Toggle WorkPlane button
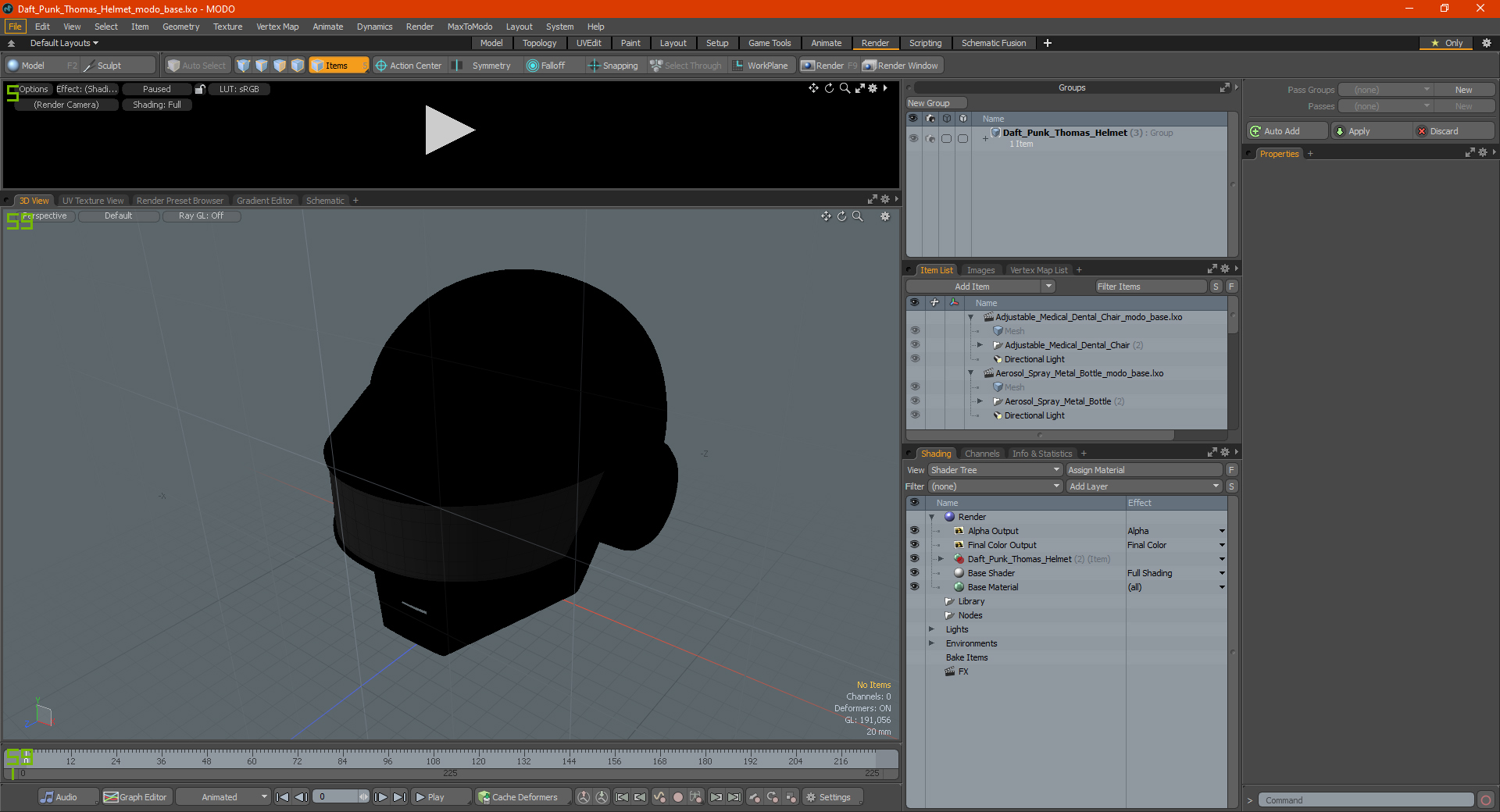Viewport: 1500px width, 812px height. tap(761, 66)
